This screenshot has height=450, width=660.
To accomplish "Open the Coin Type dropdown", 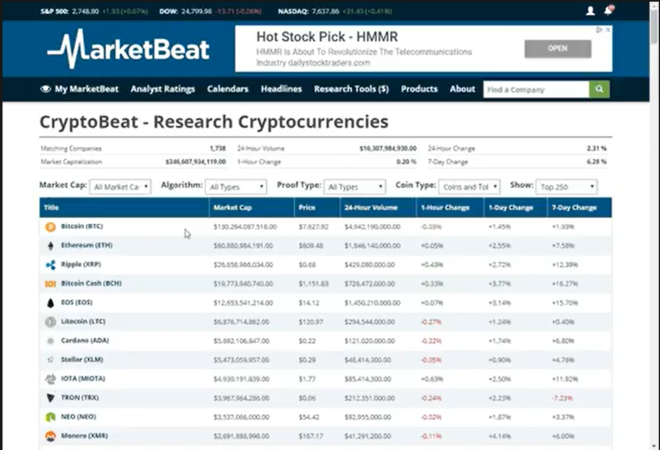I will click(x=469, y=186).
